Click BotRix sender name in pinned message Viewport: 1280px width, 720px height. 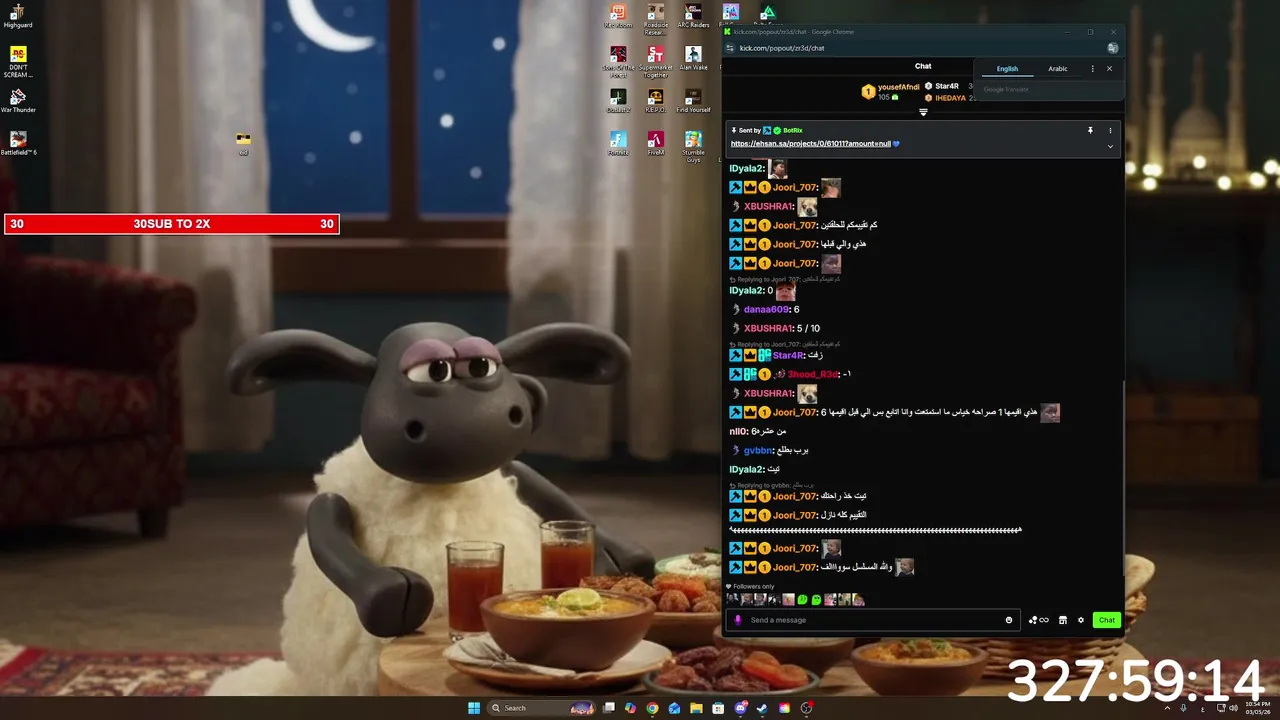coord(793,130)
